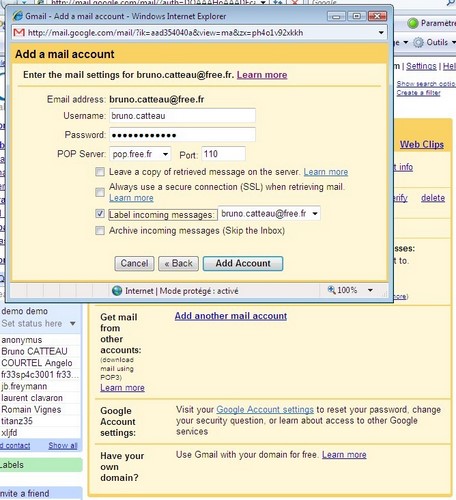Click the Labels section header in the sidebar
The image size is (456, 500).
41,465
